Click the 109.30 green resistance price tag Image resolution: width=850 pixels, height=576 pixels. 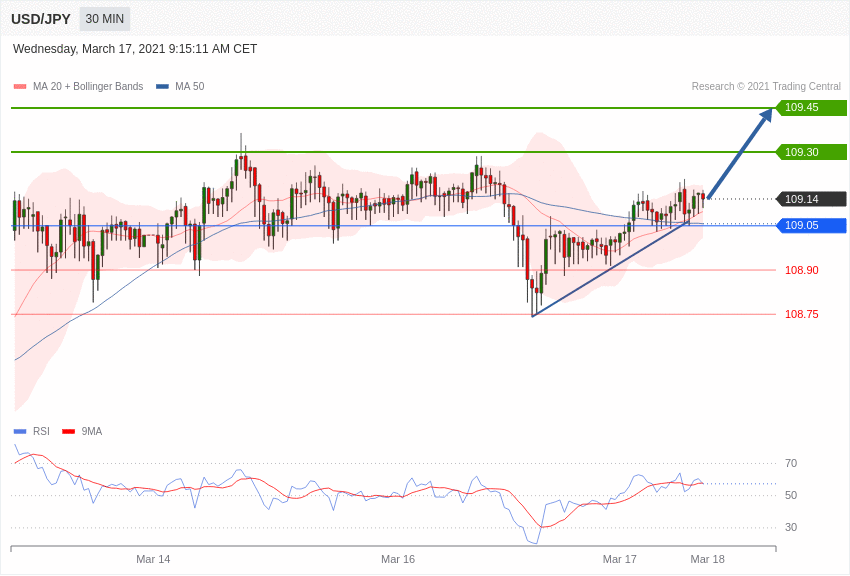click(x=812, y=152)
